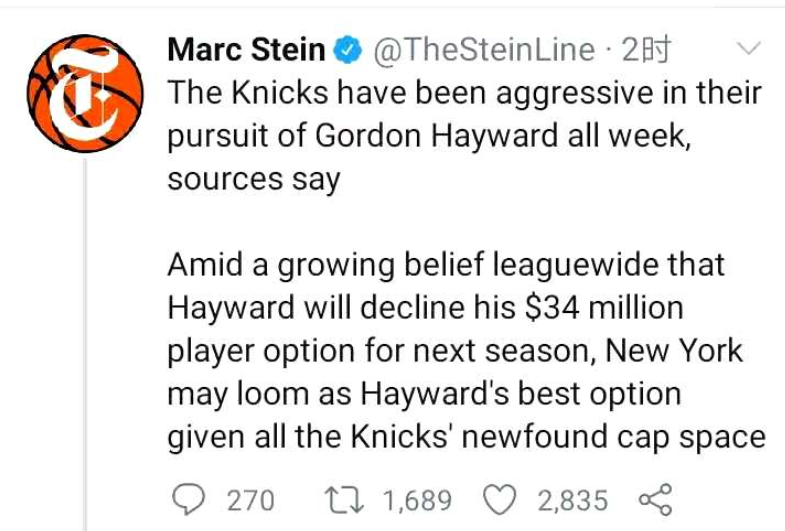Click the 2,835 likes count
785x531 pixels.
pos(573,500)
